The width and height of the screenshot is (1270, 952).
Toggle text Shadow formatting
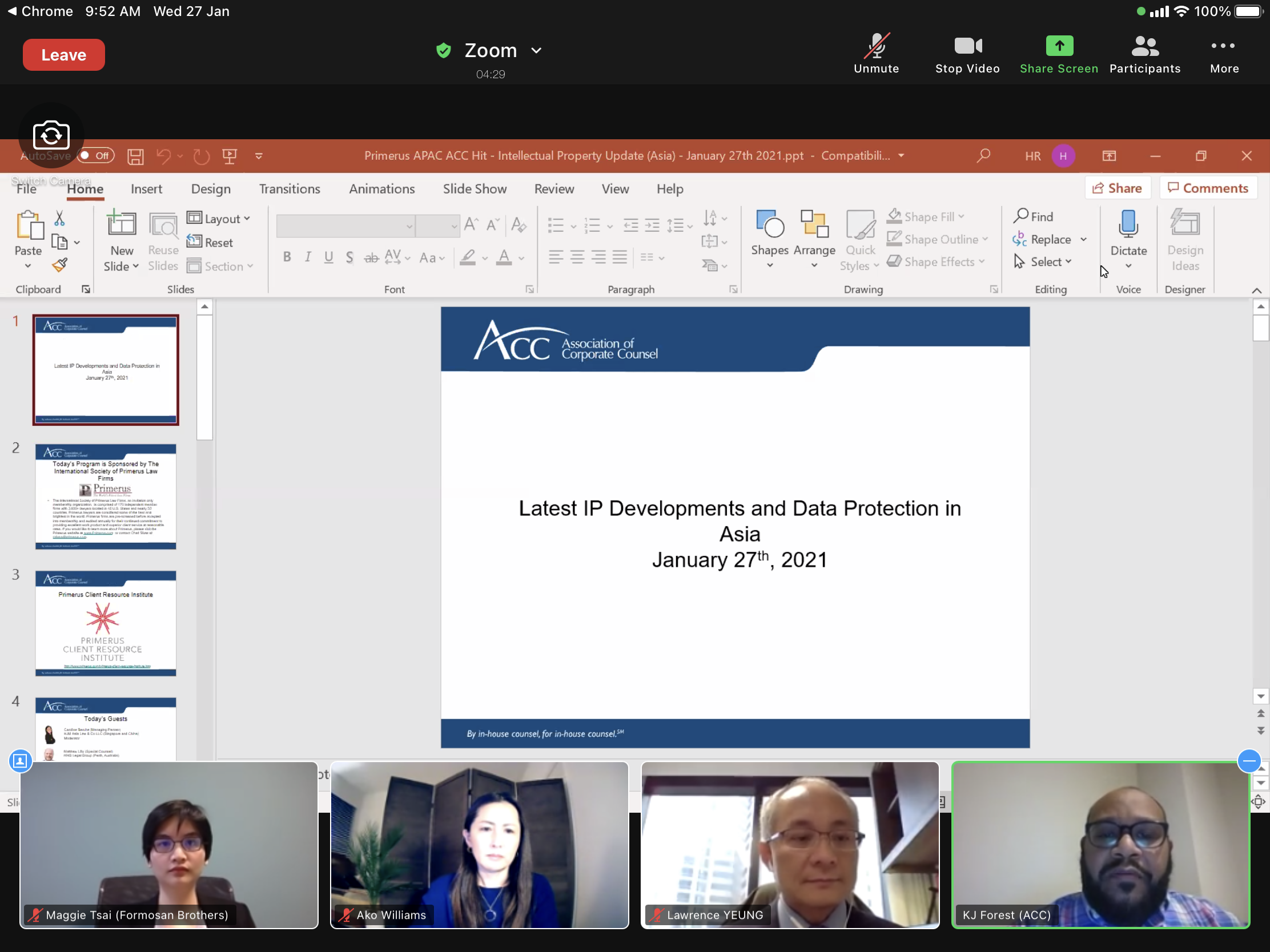[x=349, y=257]
